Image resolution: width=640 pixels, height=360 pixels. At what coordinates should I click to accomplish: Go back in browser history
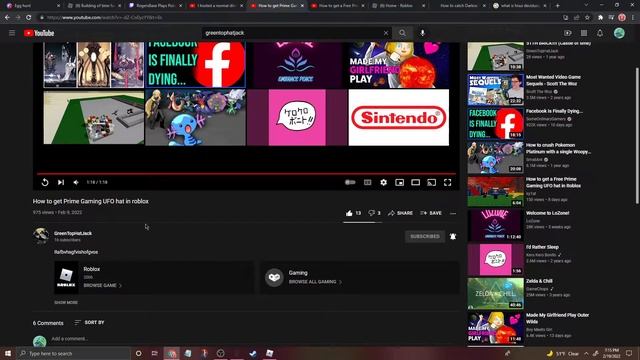point(7,18)
